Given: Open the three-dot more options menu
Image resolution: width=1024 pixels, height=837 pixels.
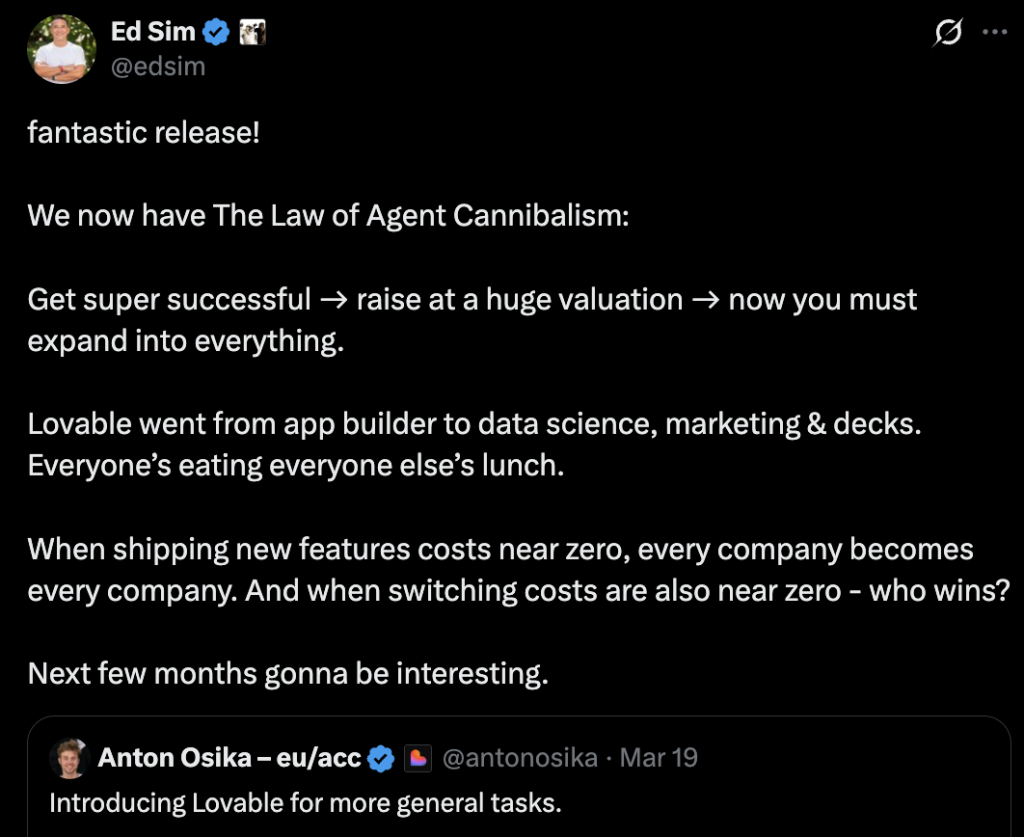Looking at the screenshot, I should point(995,32).
